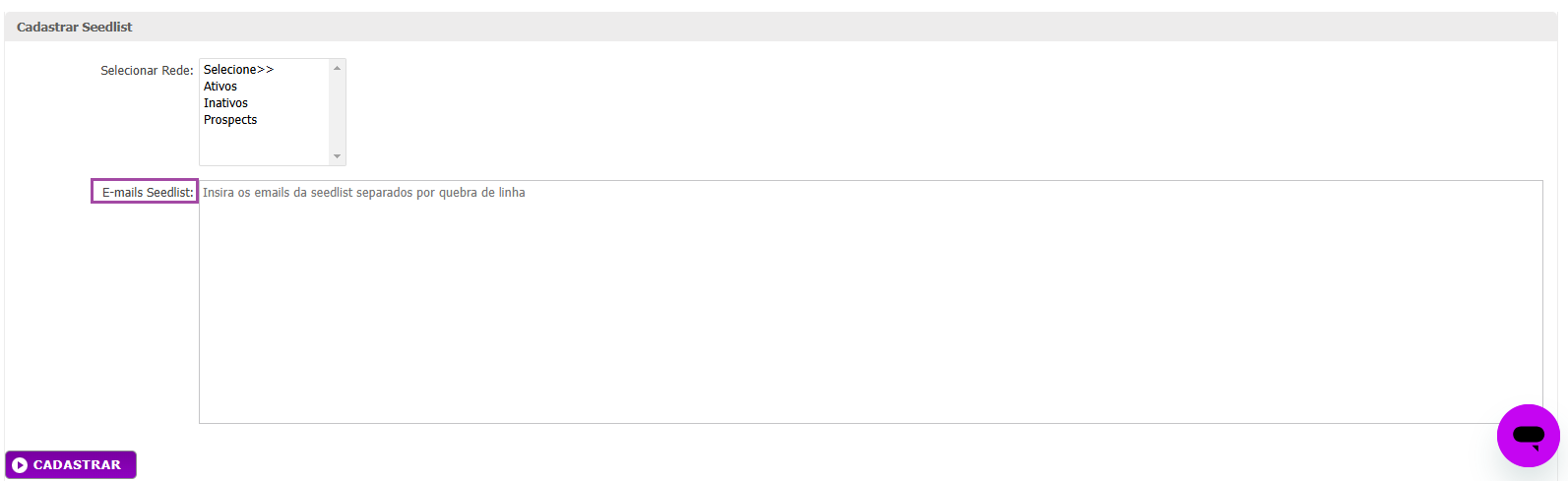Open the purple chat bubble widget
The image size is (1568, 481).
coord(1528,435)
